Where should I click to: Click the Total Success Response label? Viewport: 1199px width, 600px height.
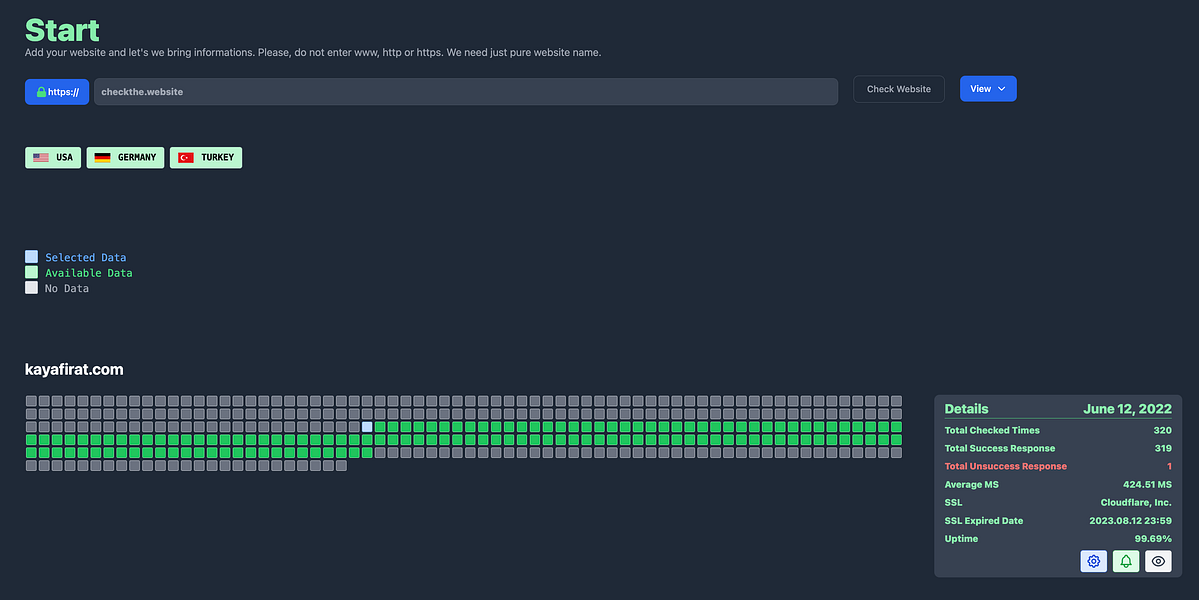click(1000, 448)
